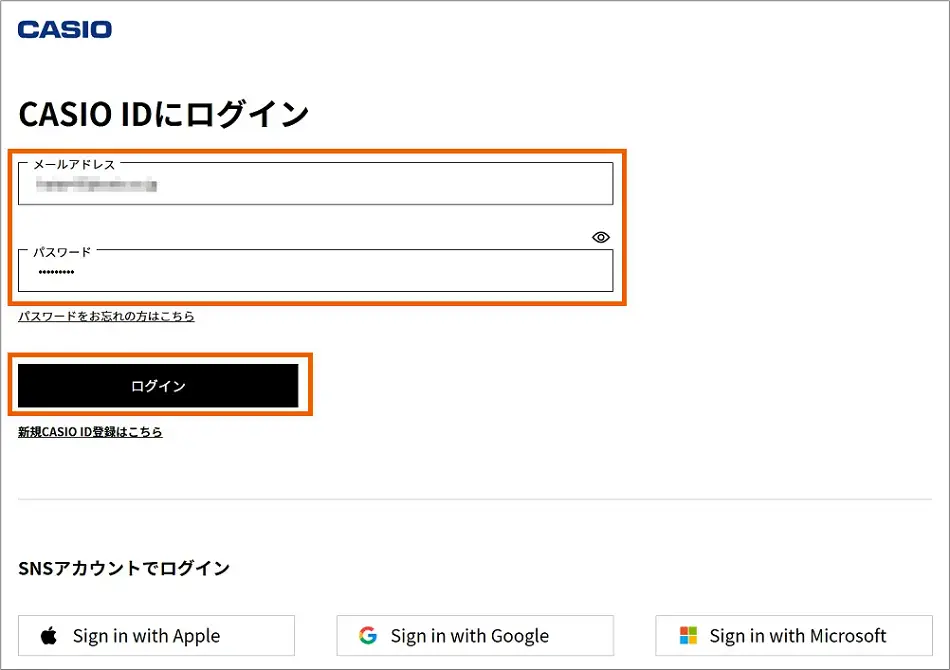Click the Google G icon
950x670 pixels.
click(x=367, y=635)
